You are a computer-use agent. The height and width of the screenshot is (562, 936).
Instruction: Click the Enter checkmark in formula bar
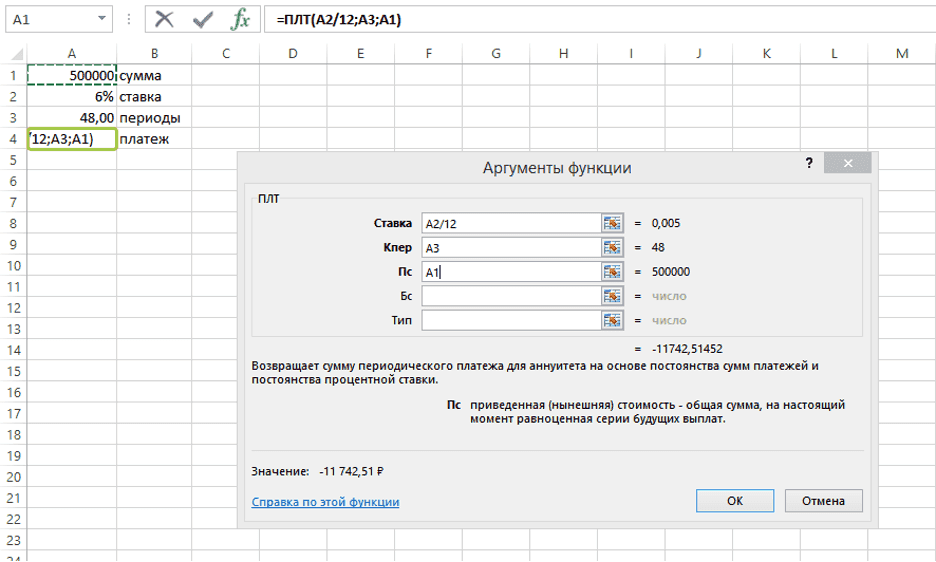click(203, 20)
